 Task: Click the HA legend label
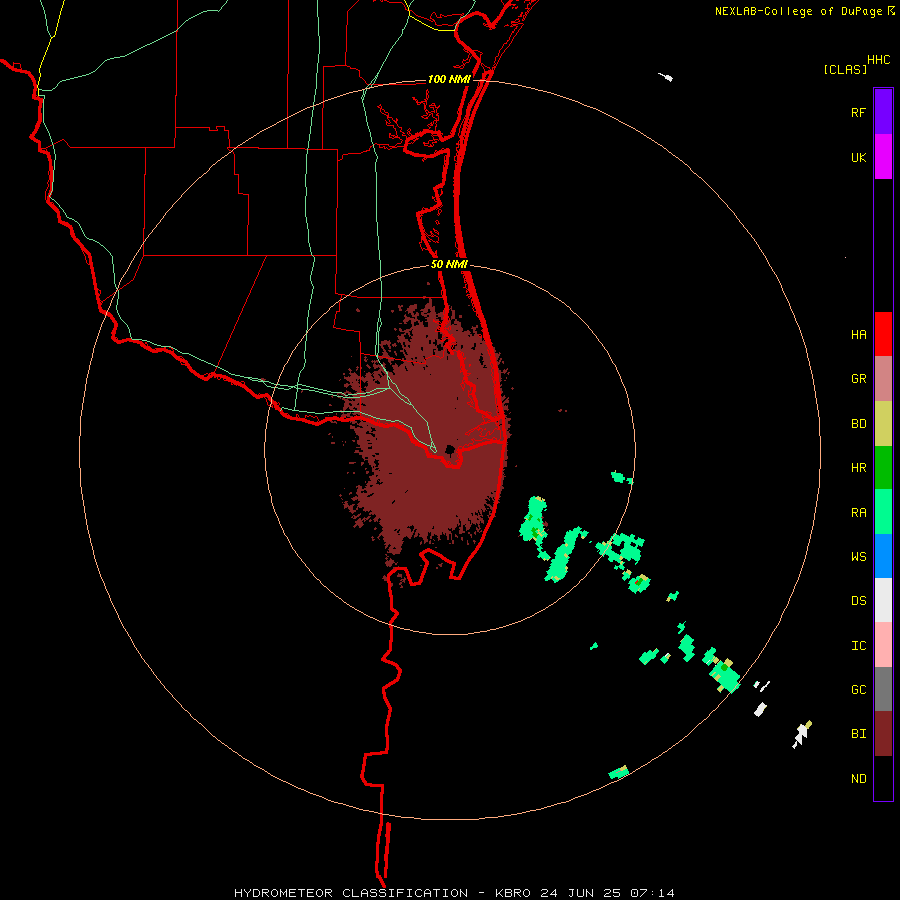tap(858, 335)
